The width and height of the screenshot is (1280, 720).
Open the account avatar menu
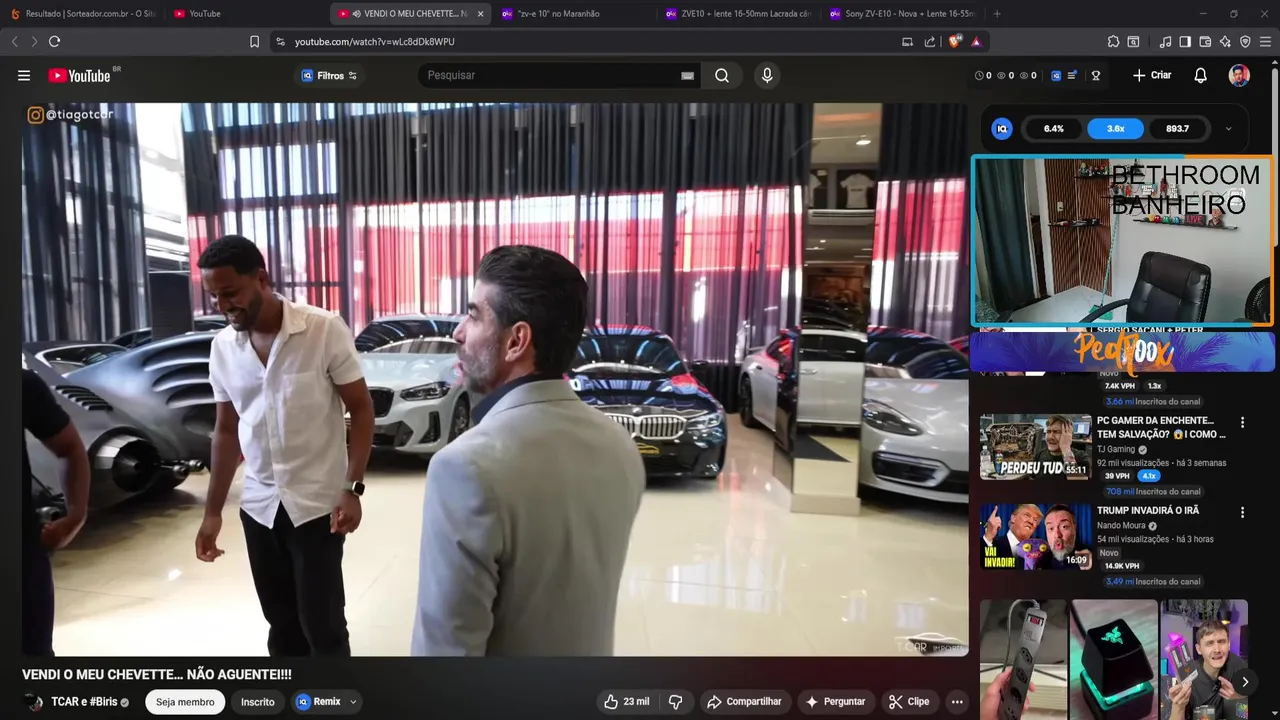pyautogui.click(x=1239, y=75)
